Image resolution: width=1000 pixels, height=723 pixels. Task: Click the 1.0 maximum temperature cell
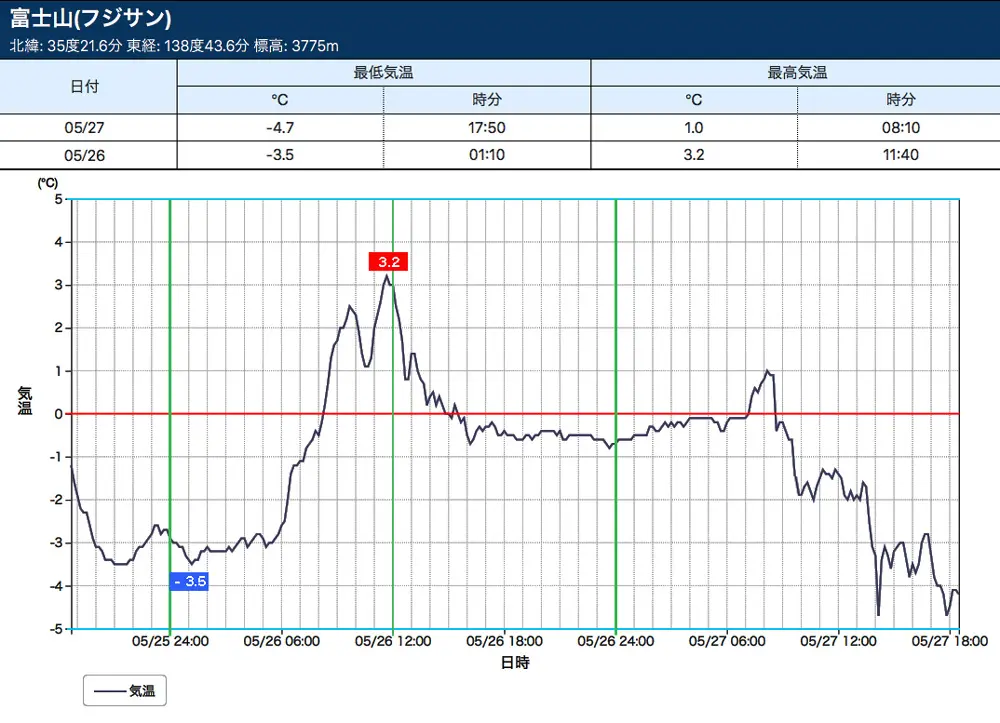694,128
